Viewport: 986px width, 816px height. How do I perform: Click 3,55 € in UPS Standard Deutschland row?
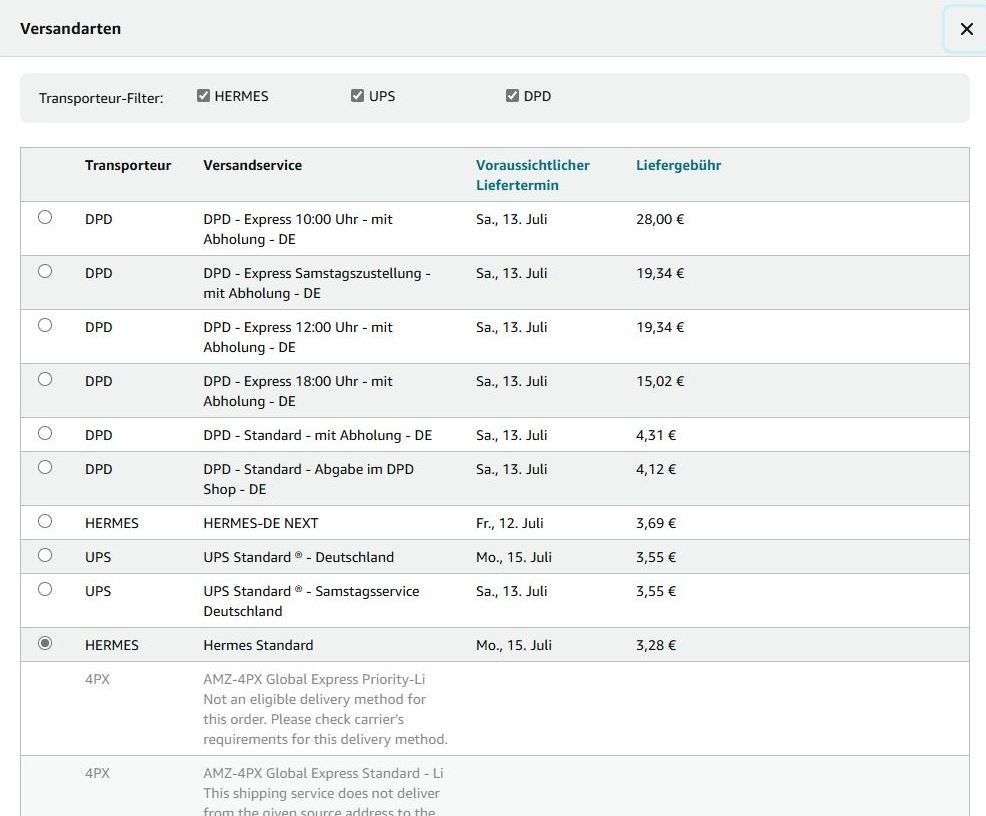656,558
